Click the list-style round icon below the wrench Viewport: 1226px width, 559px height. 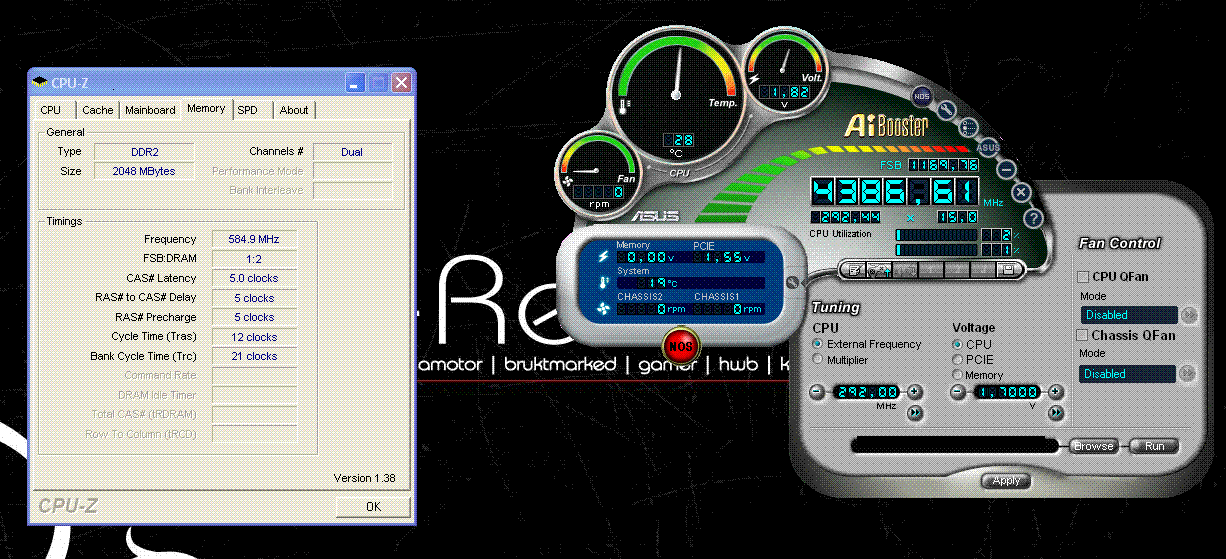tap(968, 127)
